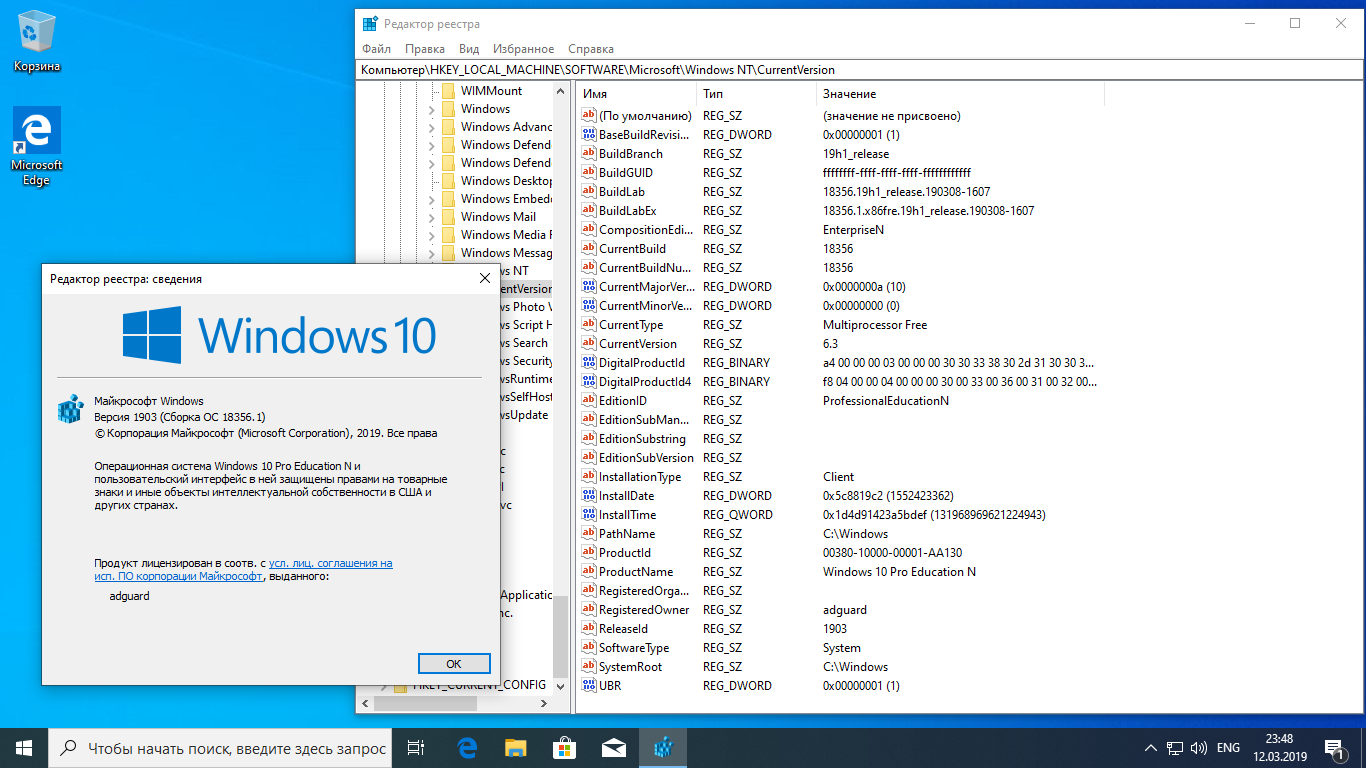Open the Start menu
This screenshot has width=1366, height=768.
click(x=24, y=747)
